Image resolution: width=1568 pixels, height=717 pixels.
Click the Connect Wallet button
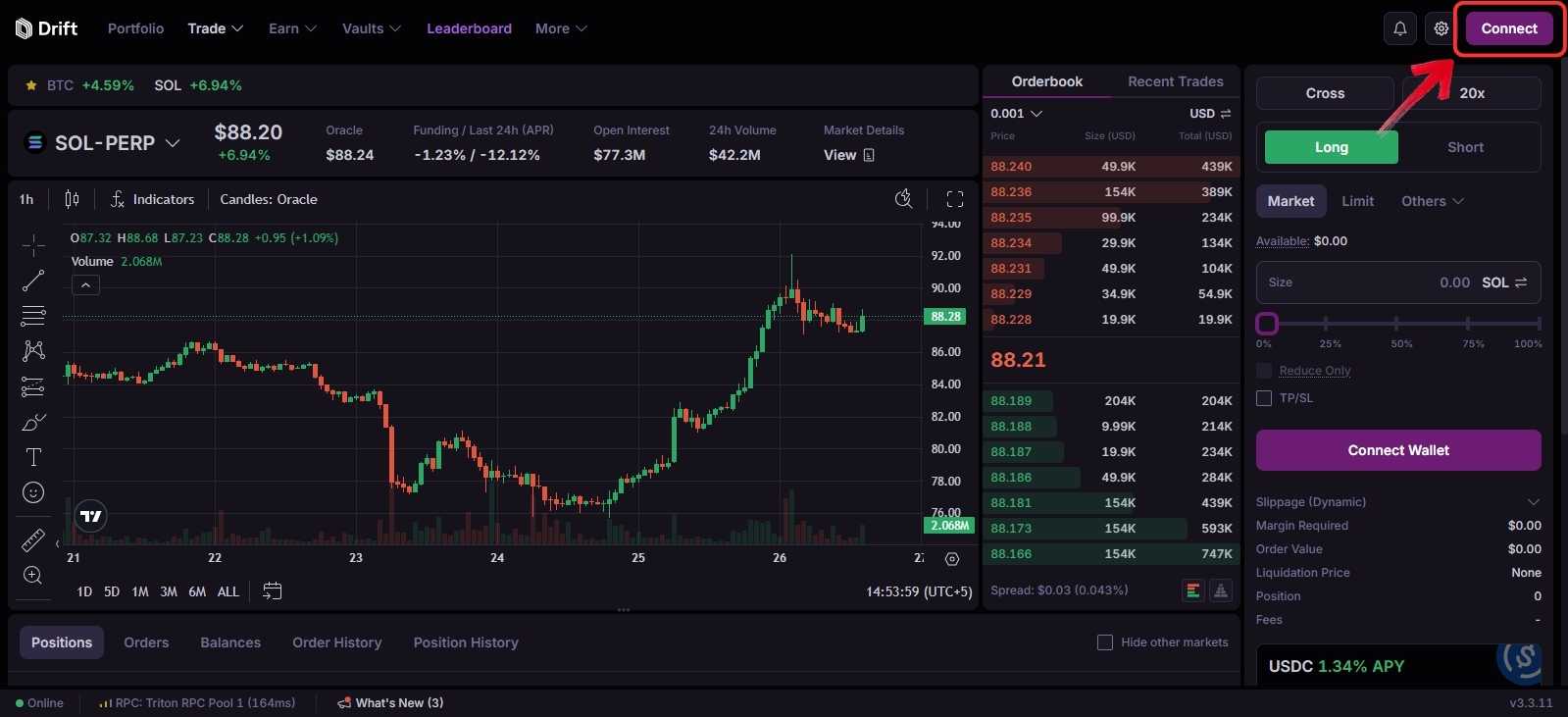point(1398,450)
